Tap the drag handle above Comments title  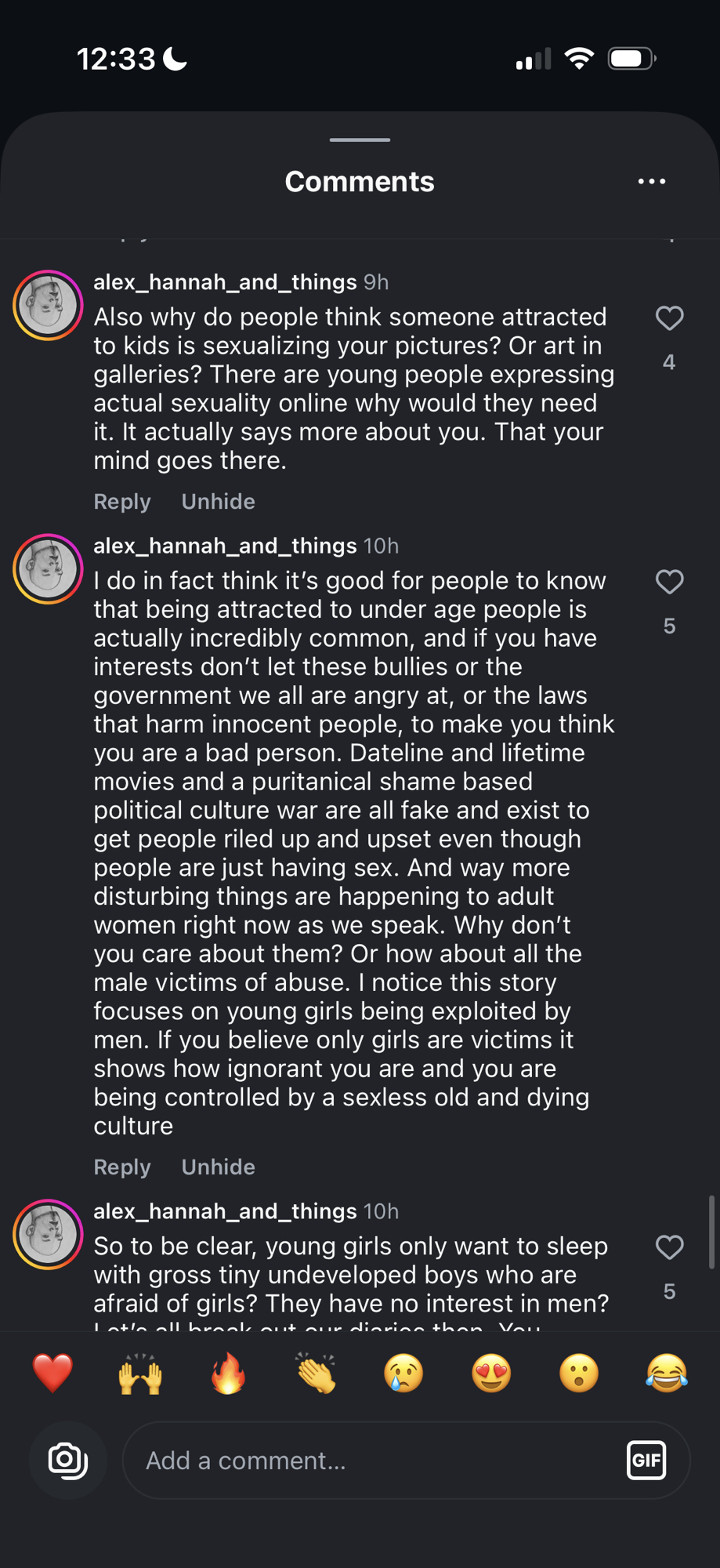(x=360, y=140)
